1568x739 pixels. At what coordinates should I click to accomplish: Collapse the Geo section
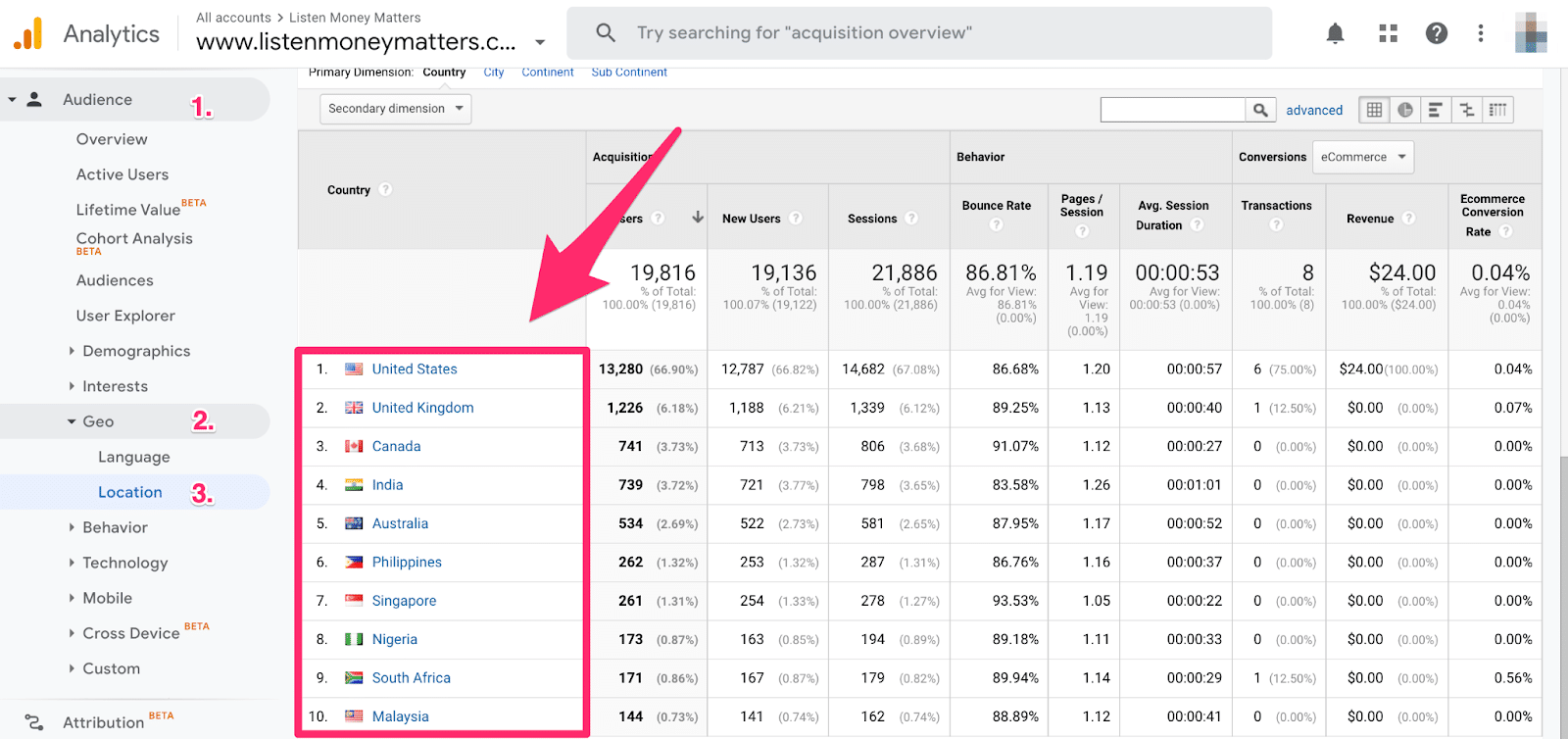click(72, 421)
